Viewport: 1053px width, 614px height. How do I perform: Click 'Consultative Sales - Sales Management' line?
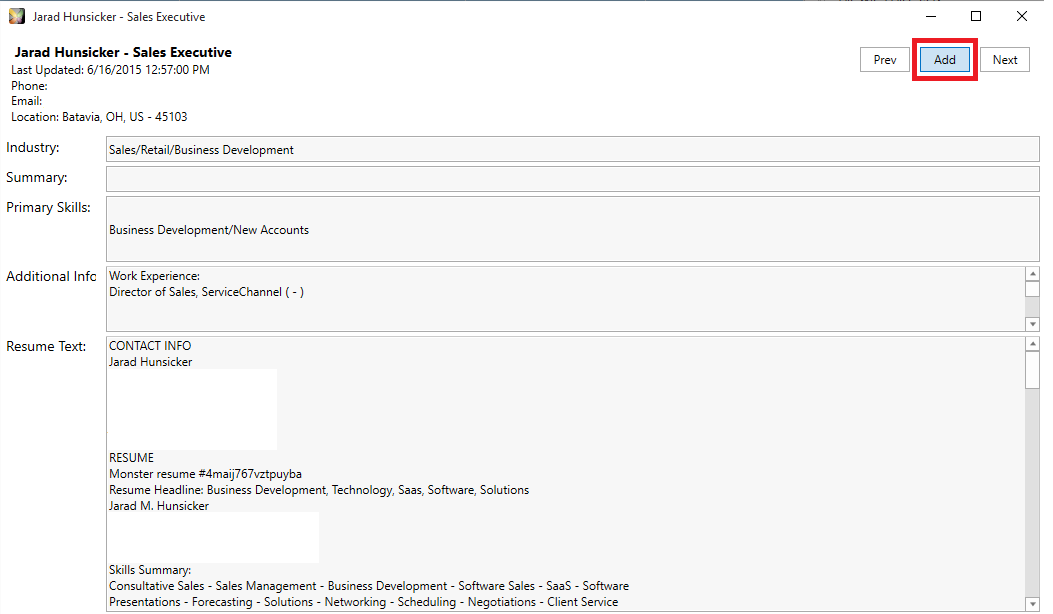(369, 586)
